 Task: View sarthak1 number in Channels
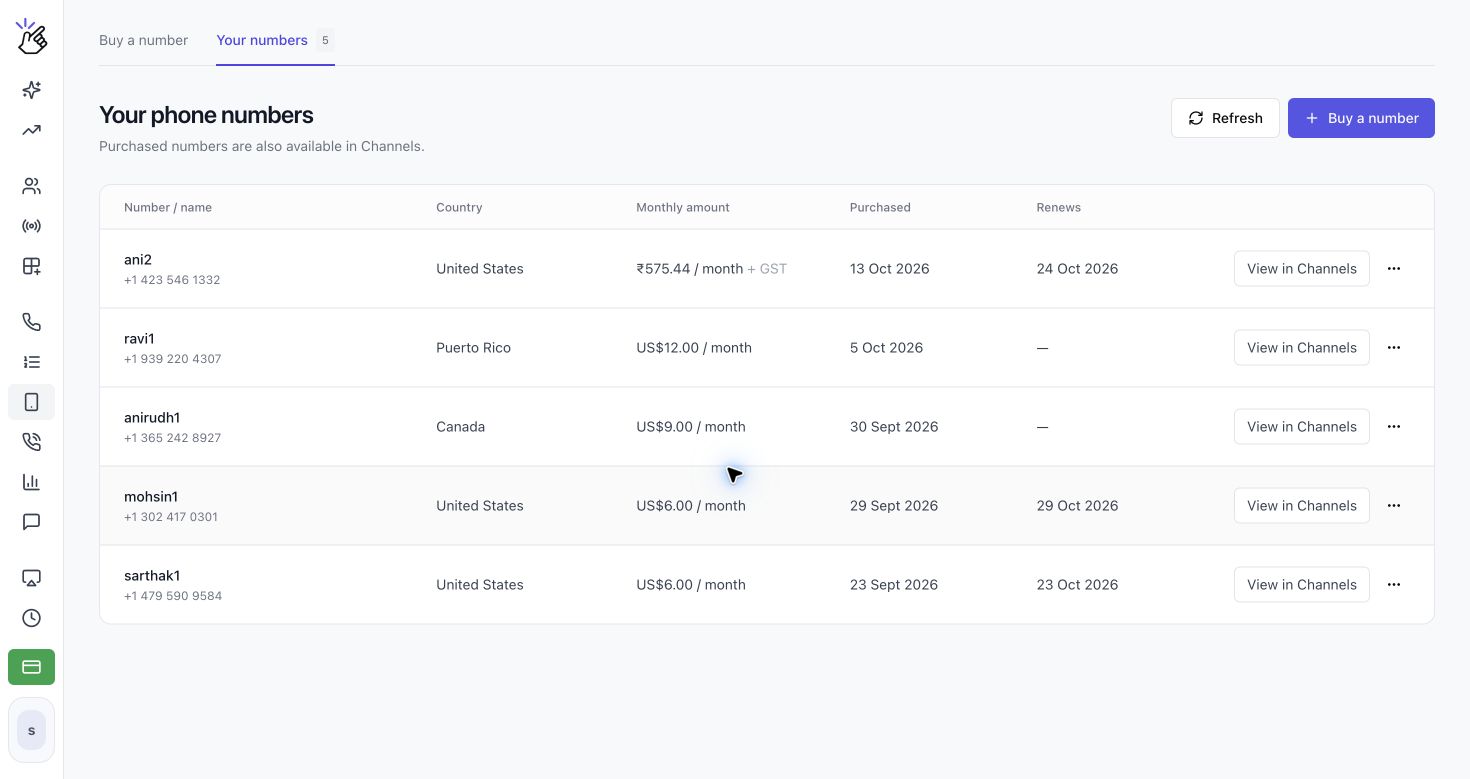coord(1301,584)
